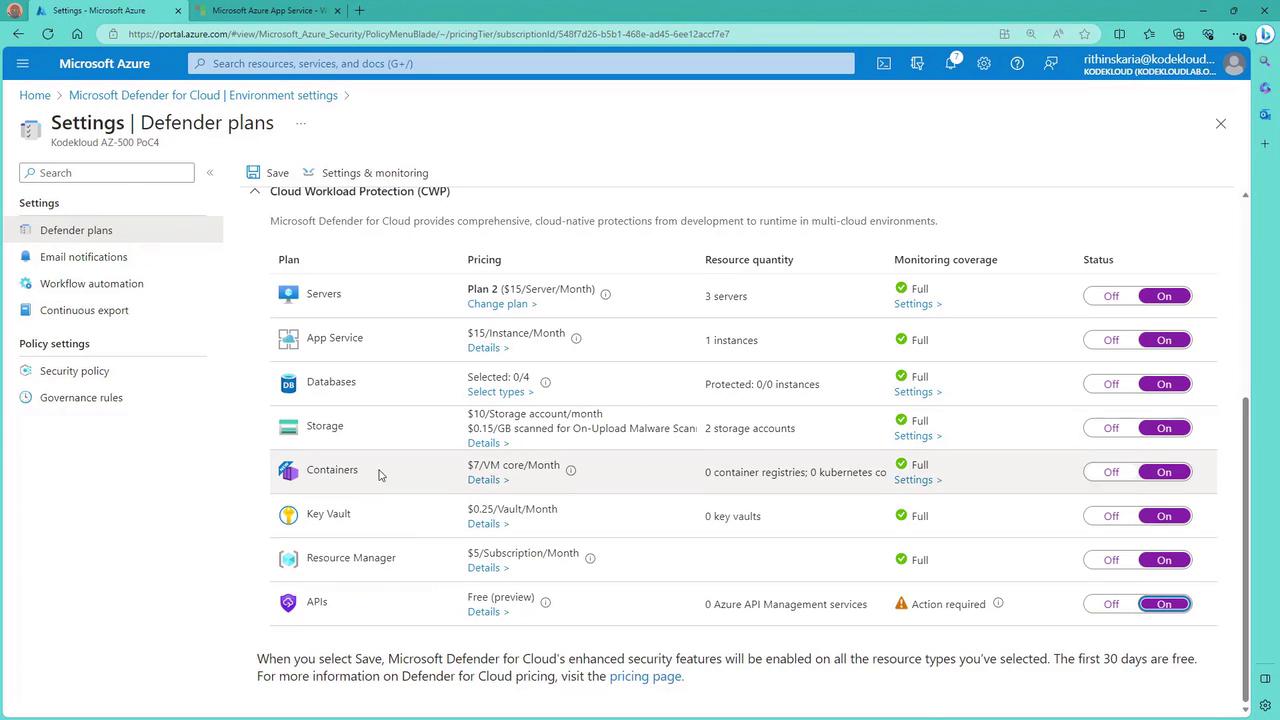Click info icon next to Servers pricing
Image resolution: width=1280 pixels, height=720 pixels.
pyautogui.click(x=606, y=294)
